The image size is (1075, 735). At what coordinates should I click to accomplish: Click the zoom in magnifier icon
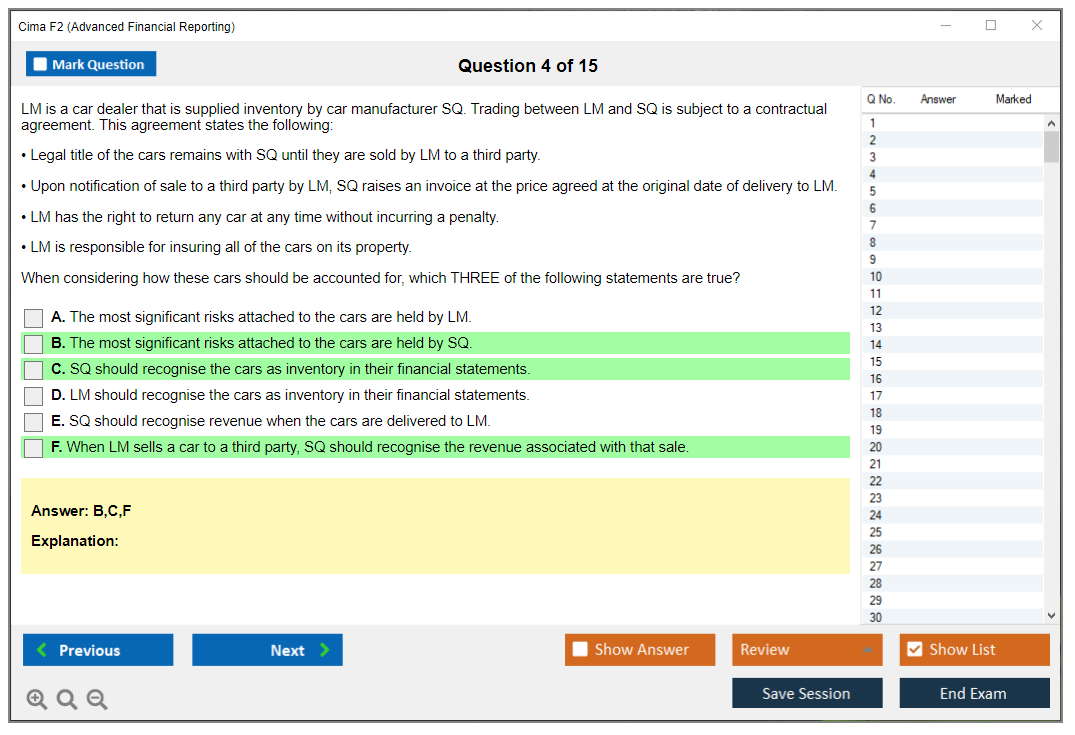(37, 700)
